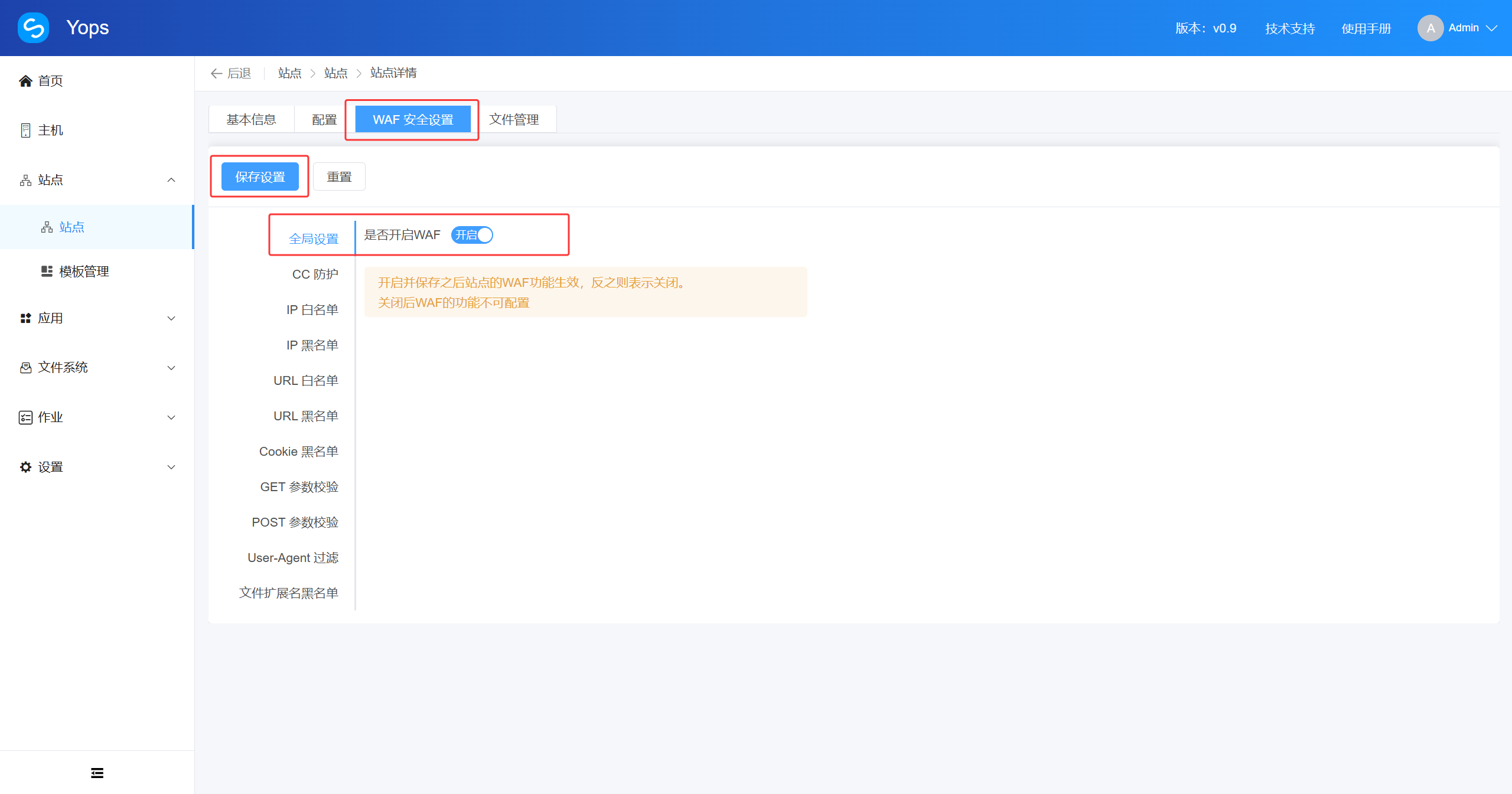Click the 文件系统 icon
This screenshot has width=1512, height=794.
tap(25, 368)
